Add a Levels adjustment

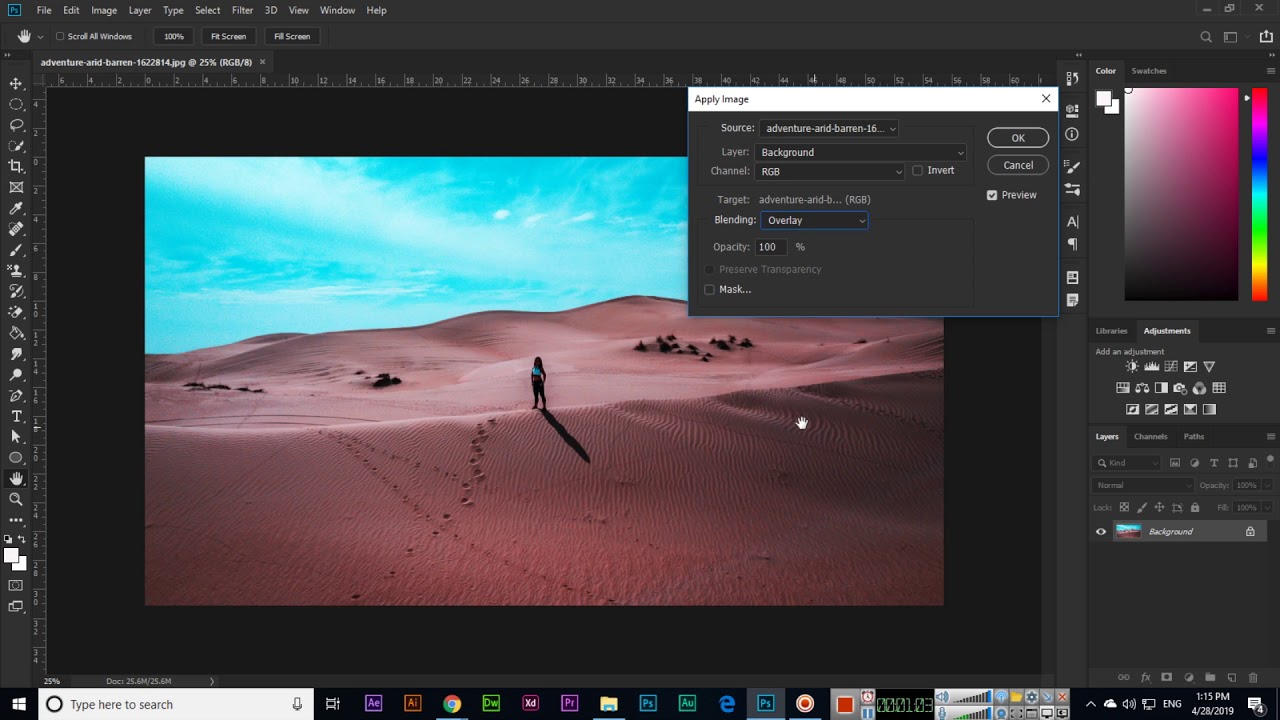click(x=1151, y=367)
